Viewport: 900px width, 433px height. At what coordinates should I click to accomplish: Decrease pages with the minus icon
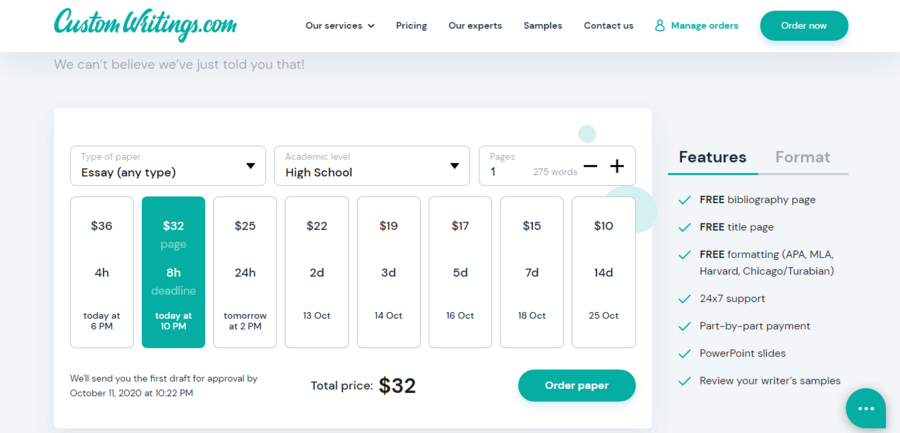(590, 167)
